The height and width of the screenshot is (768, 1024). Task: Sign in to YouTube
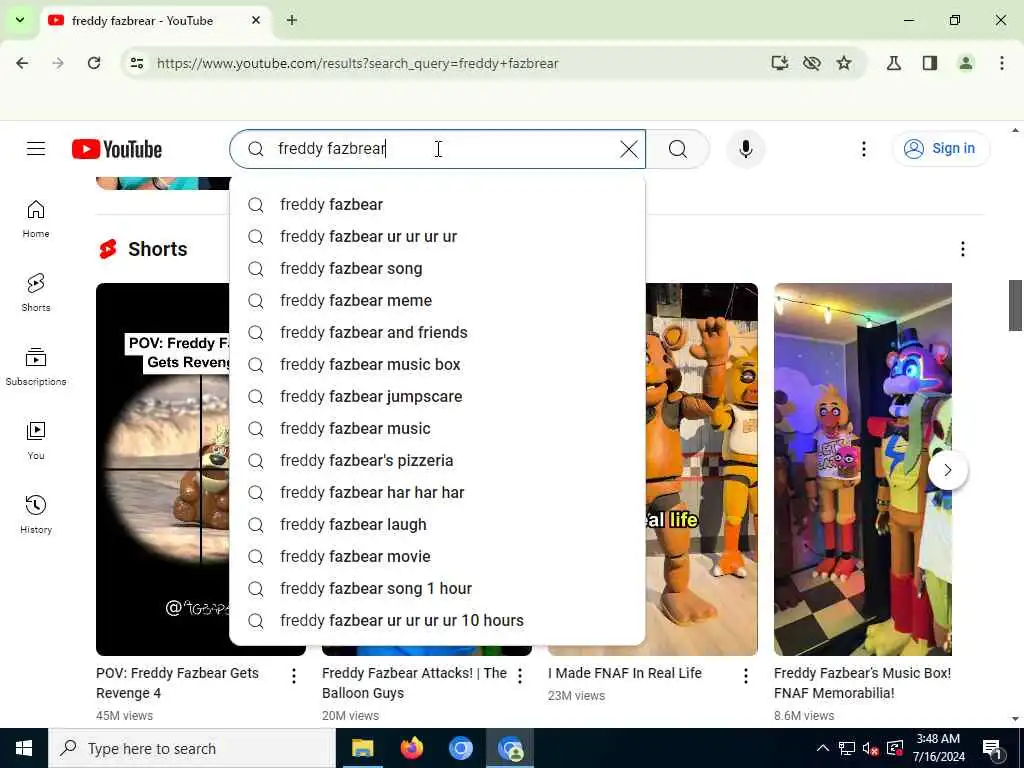[941, 149]
